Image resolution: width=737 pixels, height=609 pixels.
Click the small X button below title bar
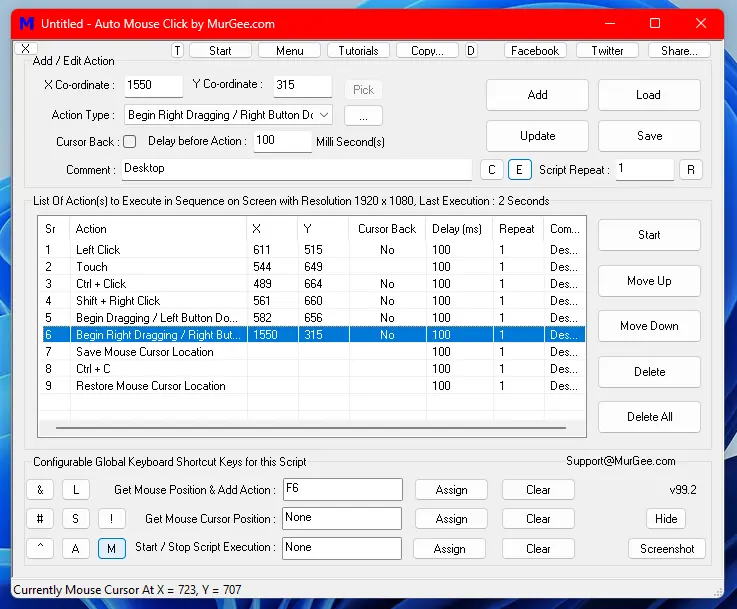(x=26, y=48)
